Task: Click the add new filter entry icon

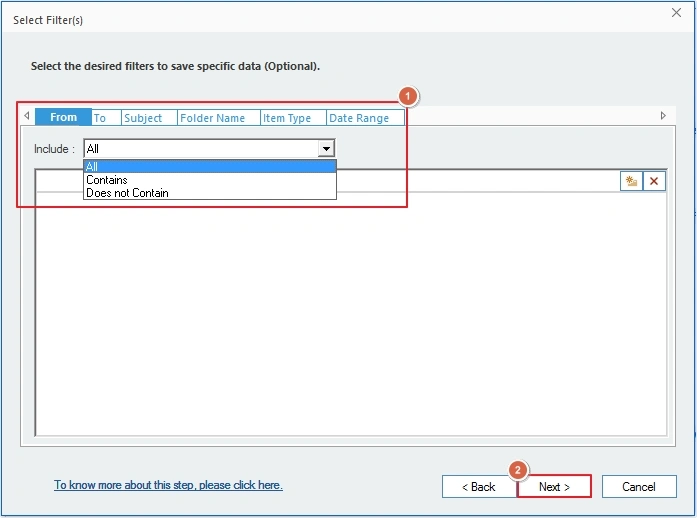Action: (x=631, y=181)
